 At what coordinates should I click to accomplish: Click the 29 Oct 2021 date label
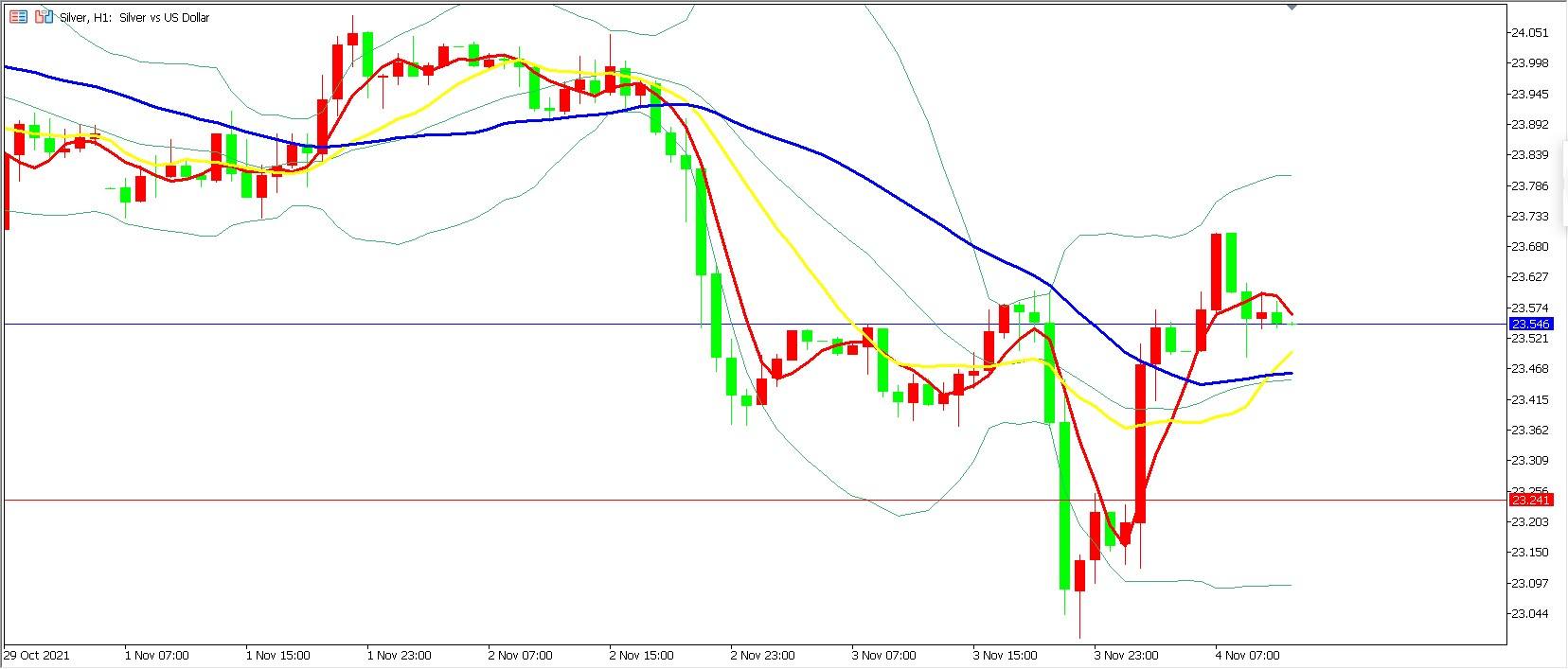click(37, 655)
